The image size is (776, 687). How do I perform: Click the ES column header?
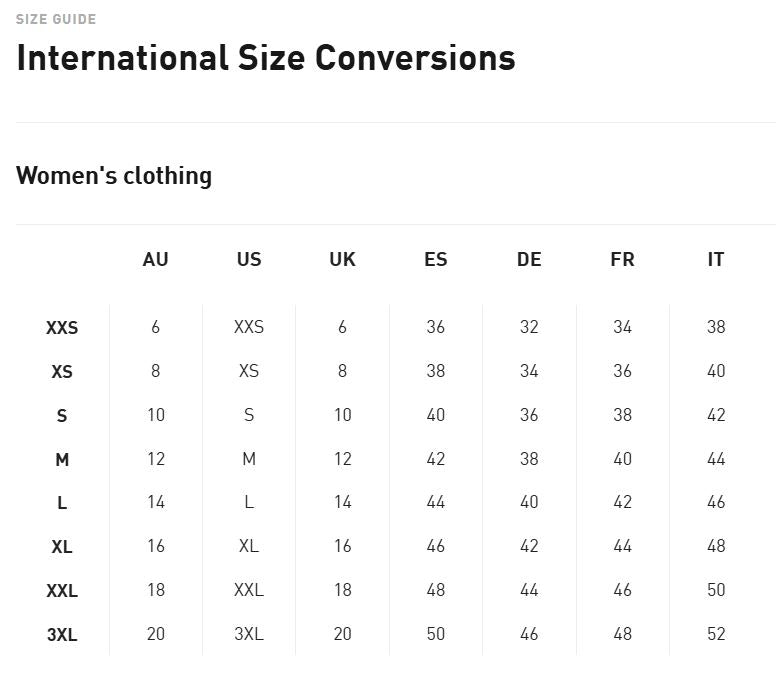[x=436, y=260]
